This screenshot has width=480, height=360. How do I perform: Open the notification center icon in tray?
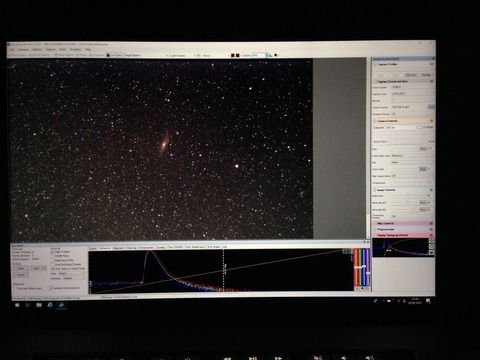pos(428,301)
